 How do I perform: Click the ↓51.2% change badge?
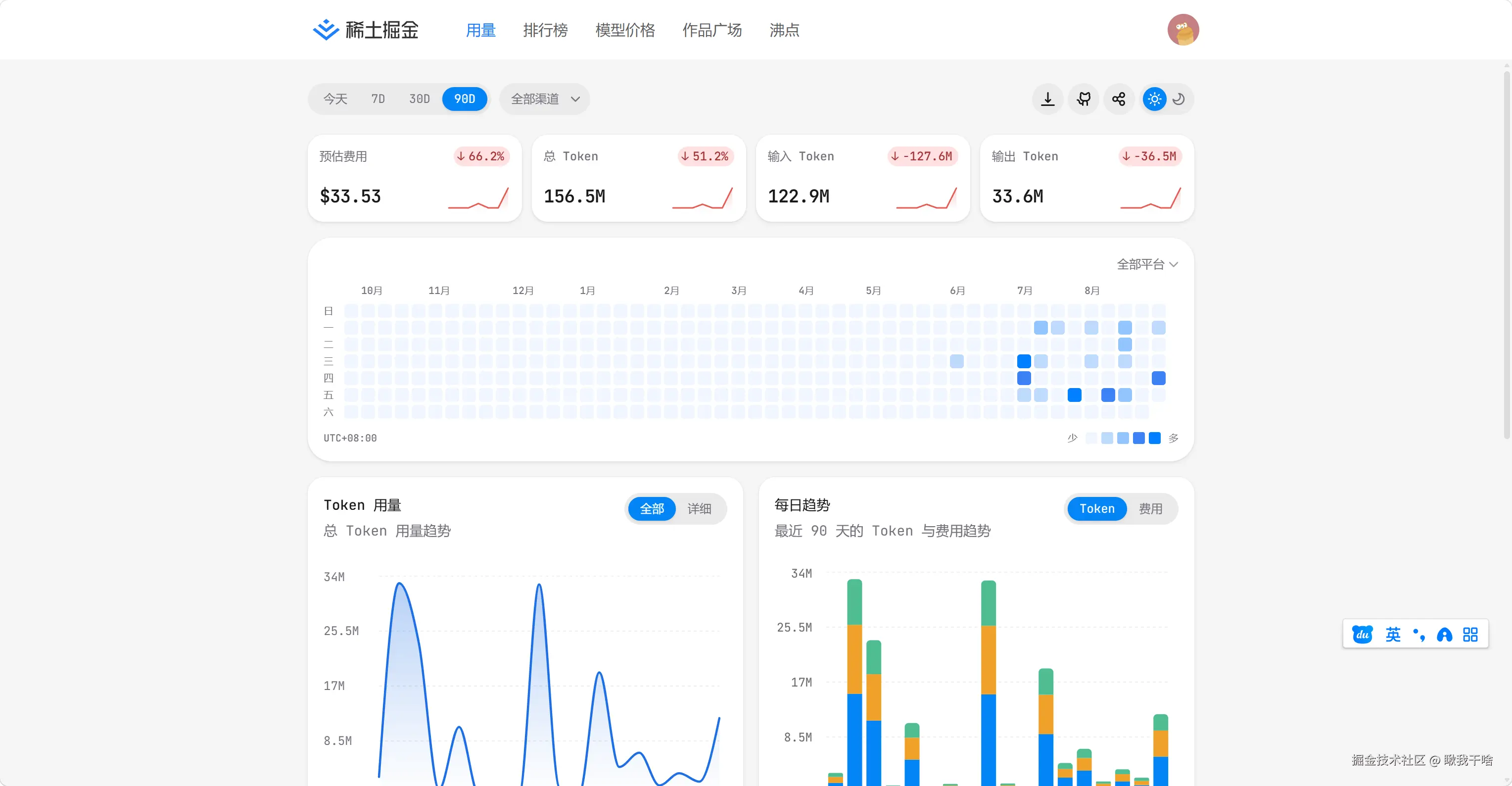706,156
